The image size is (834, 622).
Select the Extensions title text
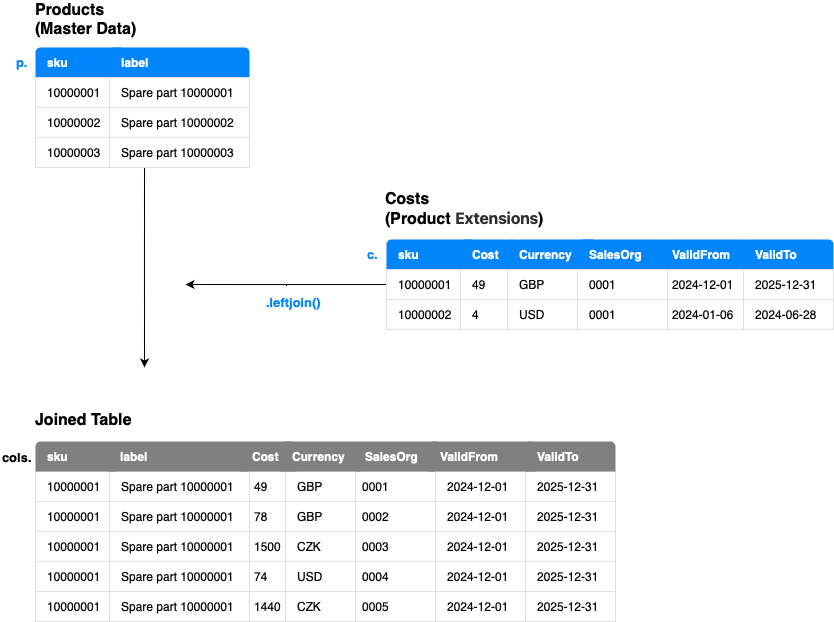point(496,218)
